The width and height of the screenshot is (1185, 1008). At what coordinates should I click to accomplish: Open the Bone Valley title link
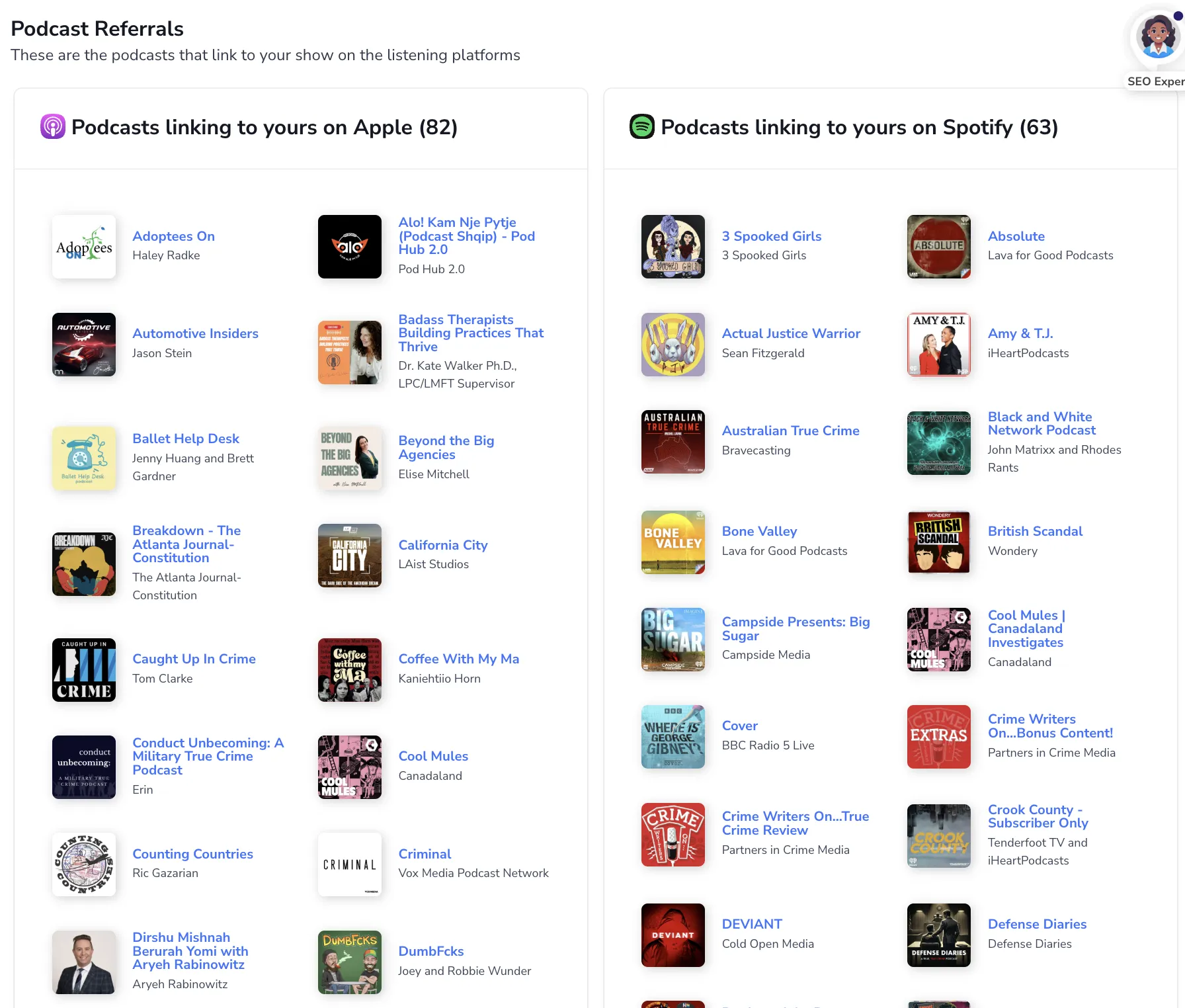[759, 531]
